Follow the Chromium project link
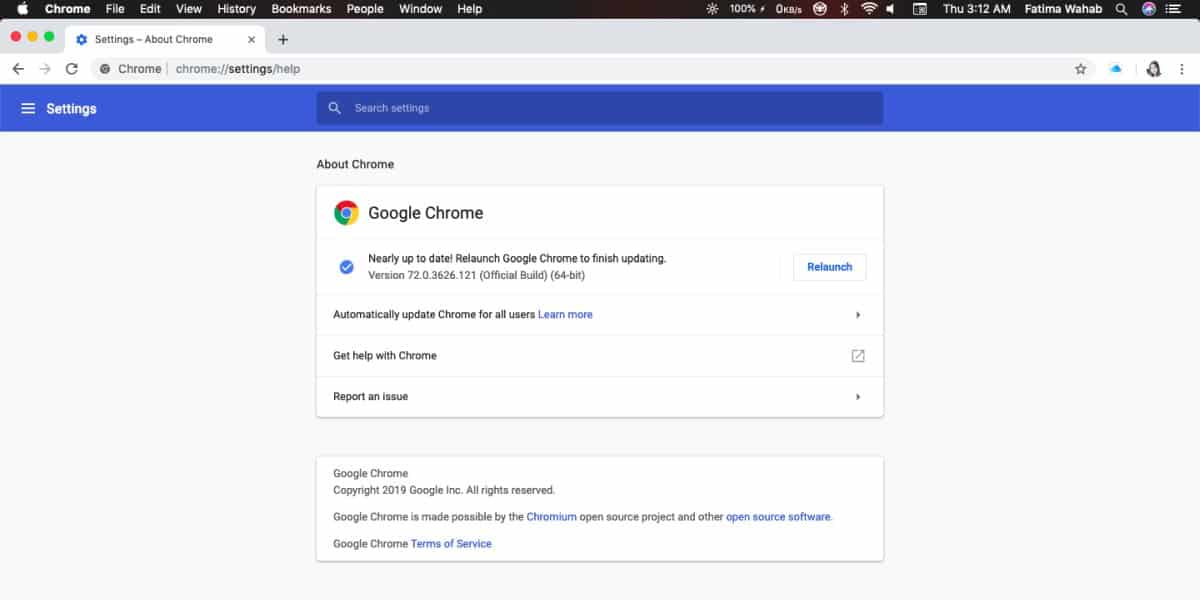The height and width of the screenshot is (600, 1200). coord(552,516)
